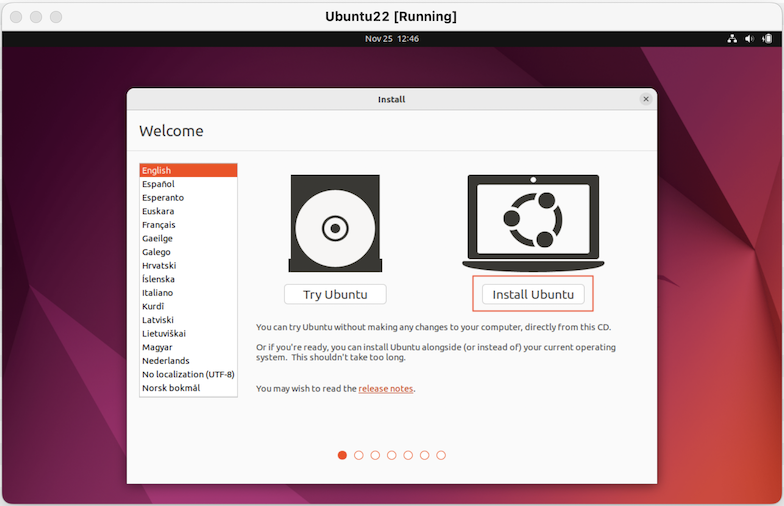Click the battery power icon in top bar
This screenshot has height=506, width=784.
(x=767, y=38)
